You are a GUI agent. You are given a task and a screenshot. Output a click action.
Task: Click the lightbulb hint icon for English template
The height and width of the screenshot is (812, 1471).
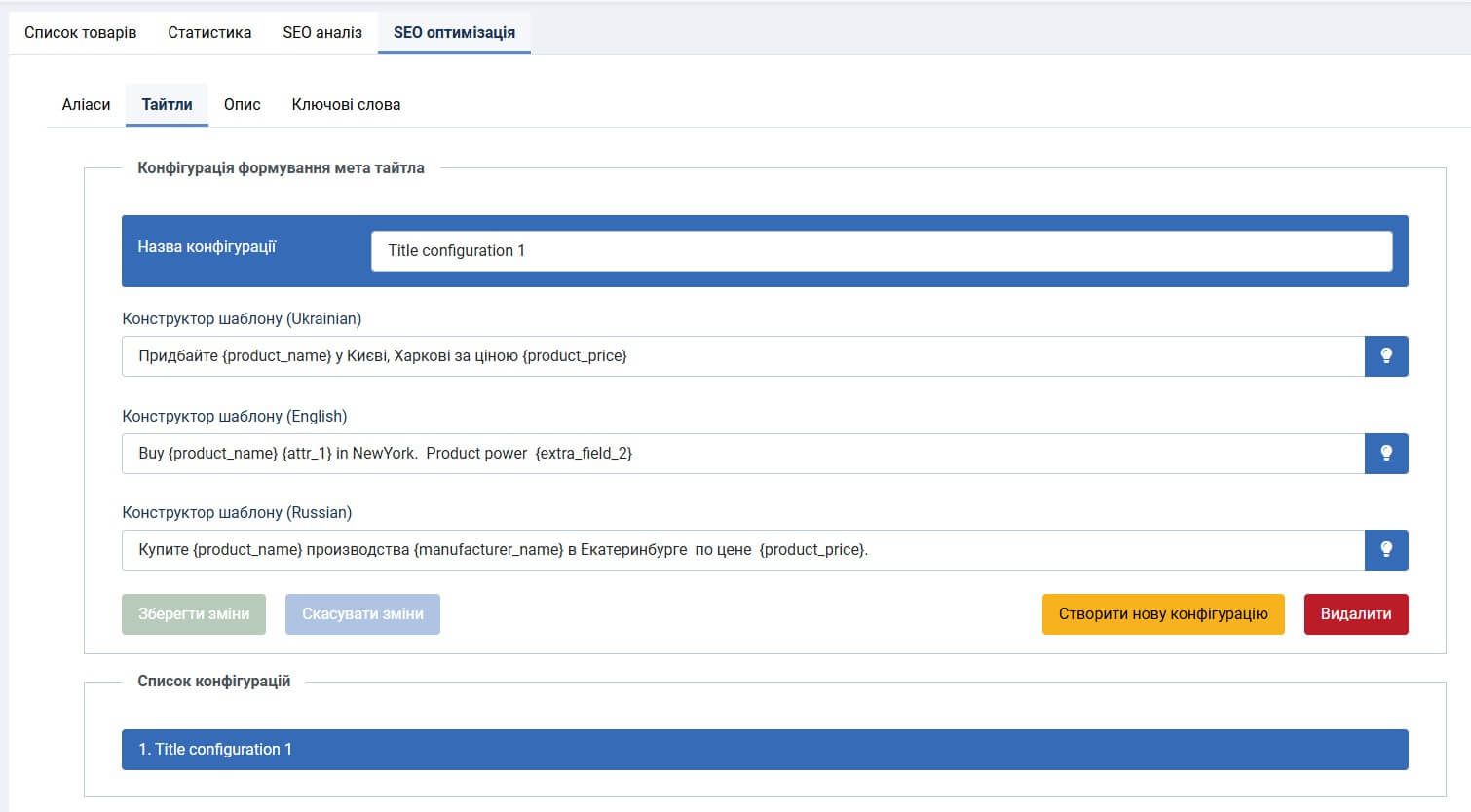click(x=1385, y=454)
